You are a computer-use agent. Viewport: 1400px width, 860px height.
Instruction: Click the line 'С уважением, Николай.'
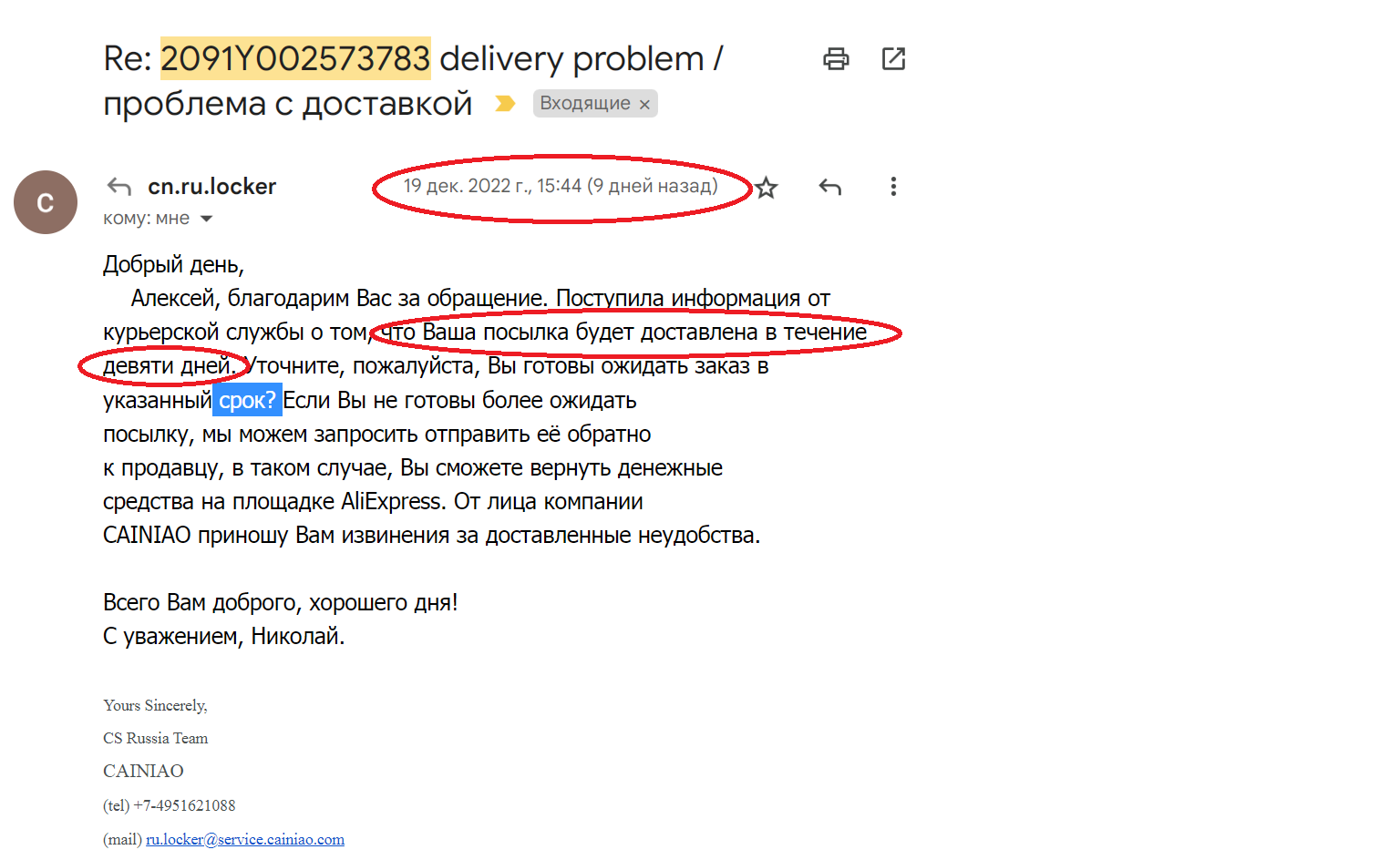(x=224, y=636)
